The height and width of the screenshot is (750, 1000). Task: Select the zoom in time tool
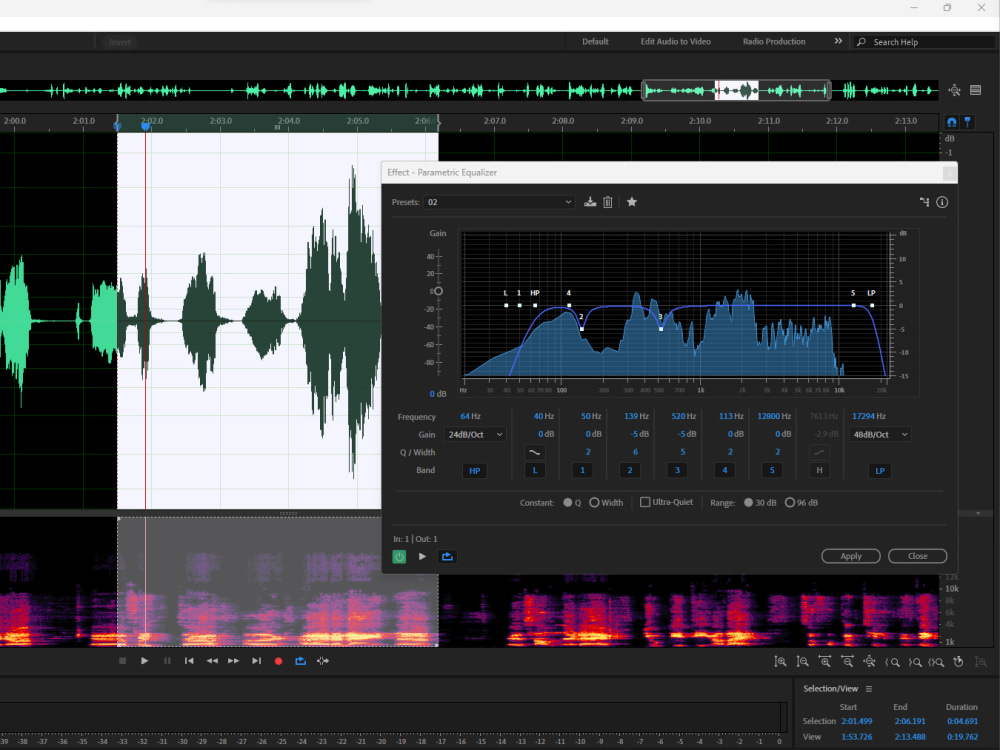coord(825,661)
